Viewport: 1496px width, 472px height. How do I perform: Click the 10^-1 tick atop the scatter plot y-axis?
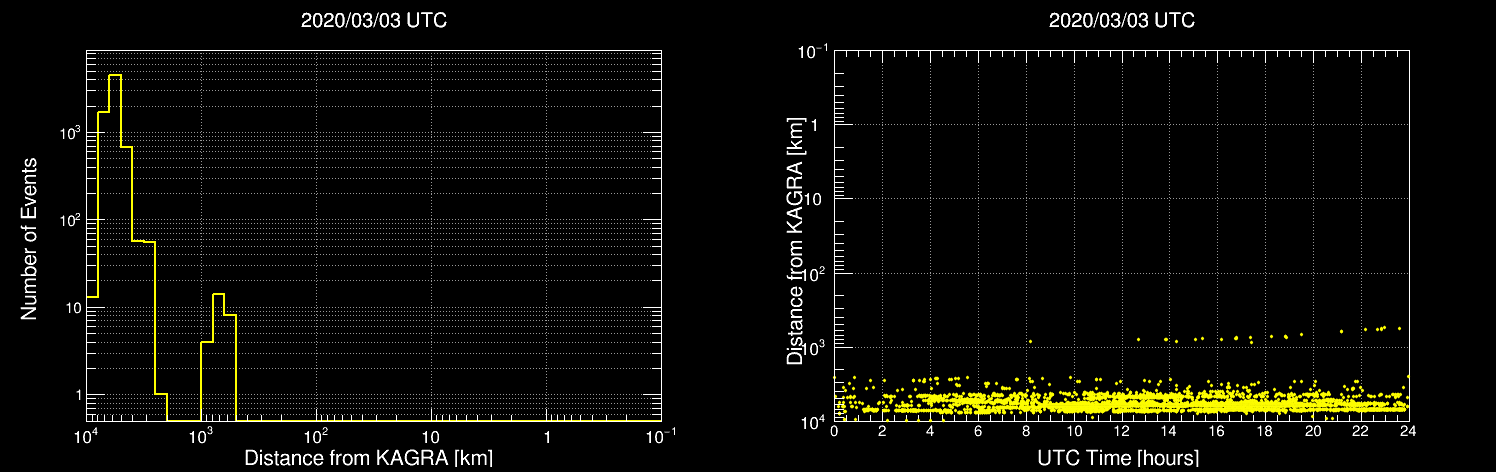813,50
